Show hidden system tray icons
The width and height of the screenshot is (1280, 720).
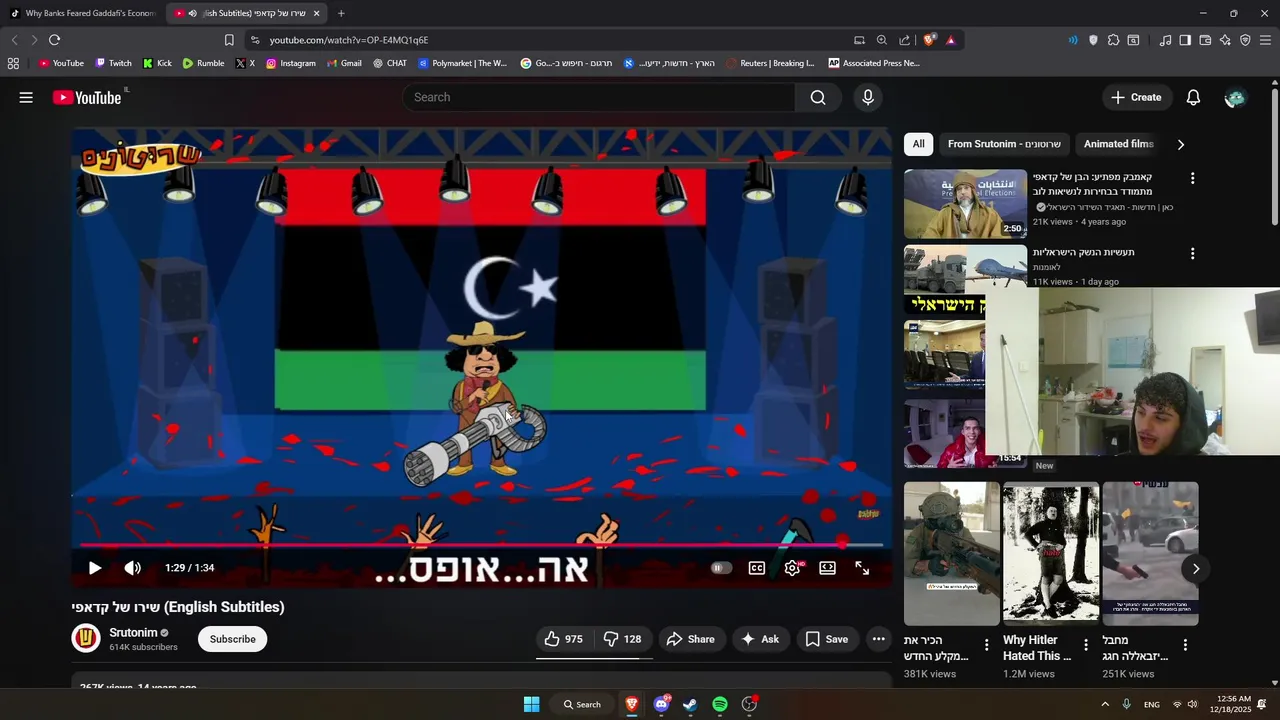pos(1105,704)
